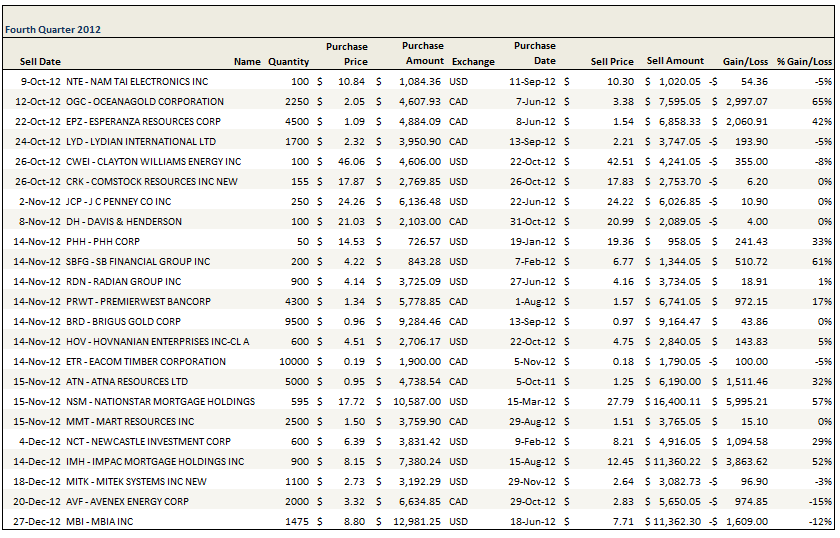This screenshot has width=840, height=538.
Task: Click the % Gain/Loss column header
Action: point(805,61)
